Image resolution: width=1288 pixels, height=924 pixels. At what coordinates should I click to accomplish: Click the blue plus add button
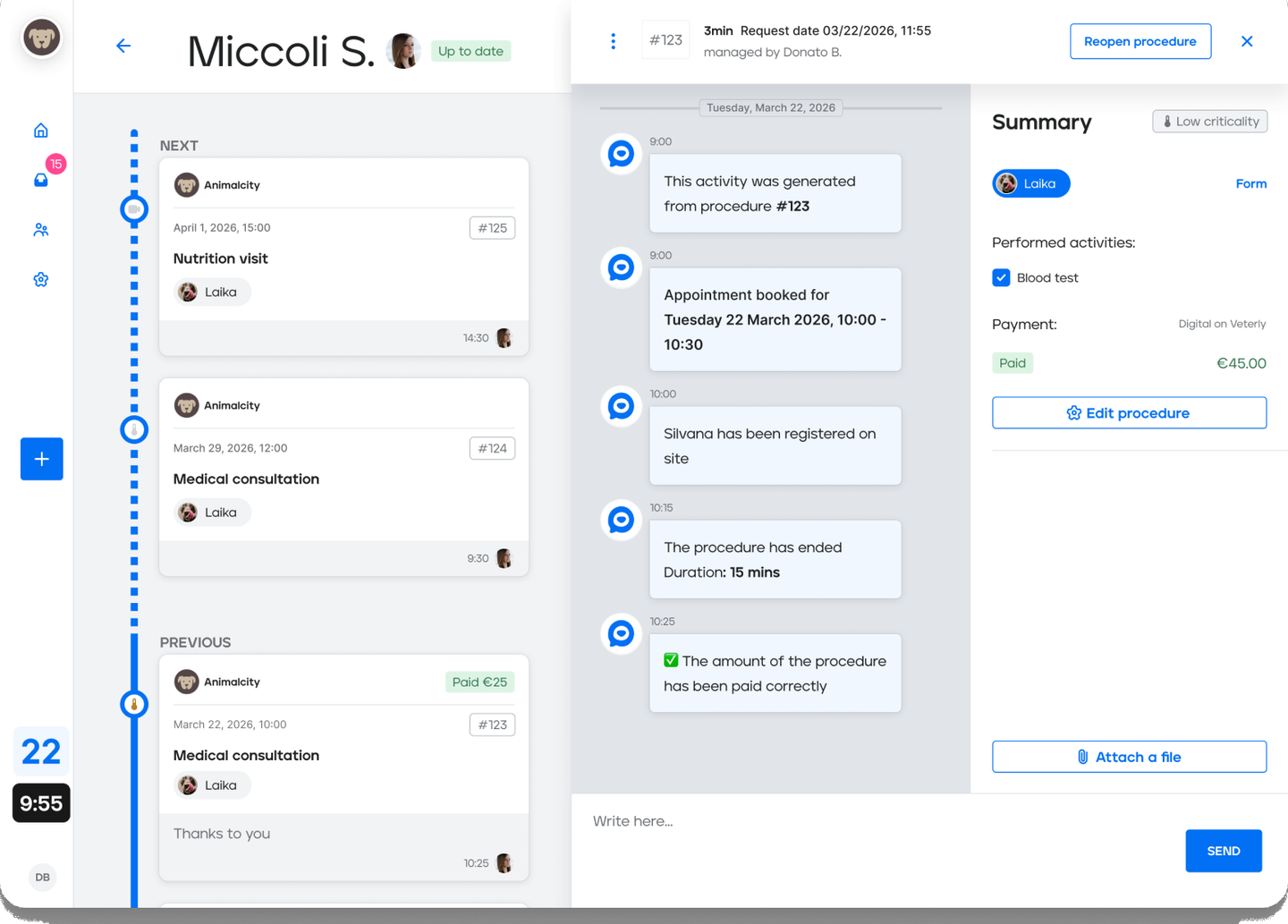42,459
